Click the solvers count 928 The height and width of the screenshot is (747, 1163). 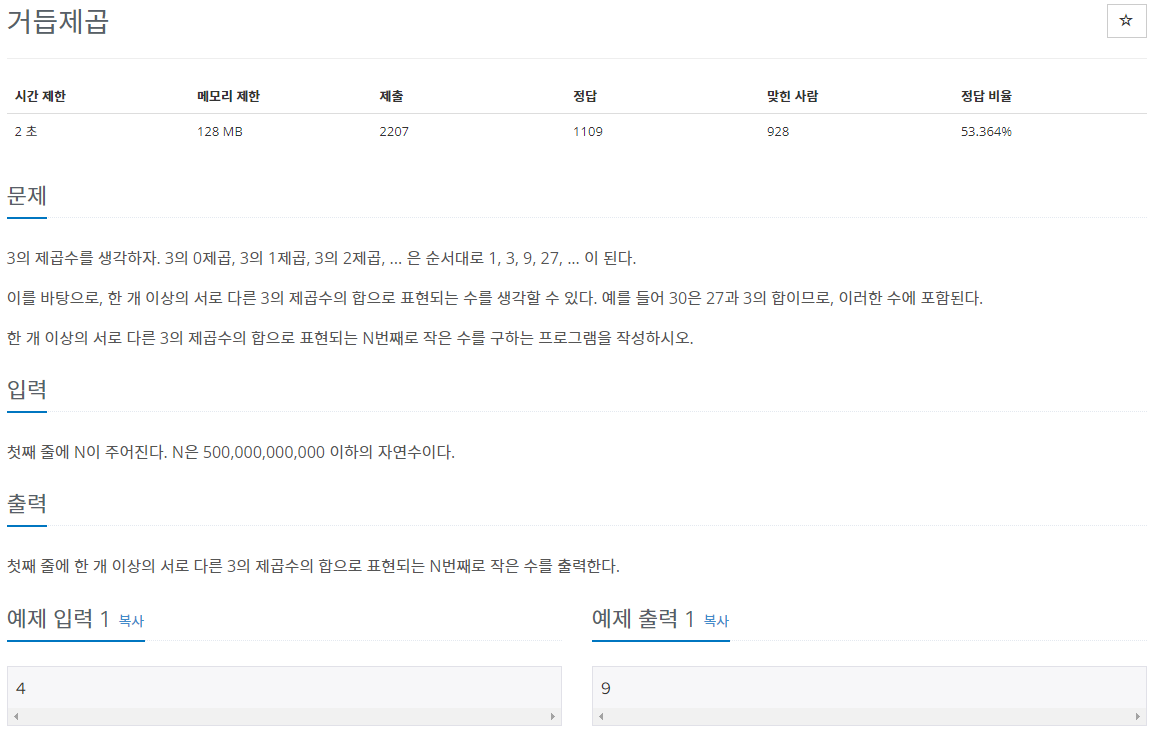(x=778, y=131)
